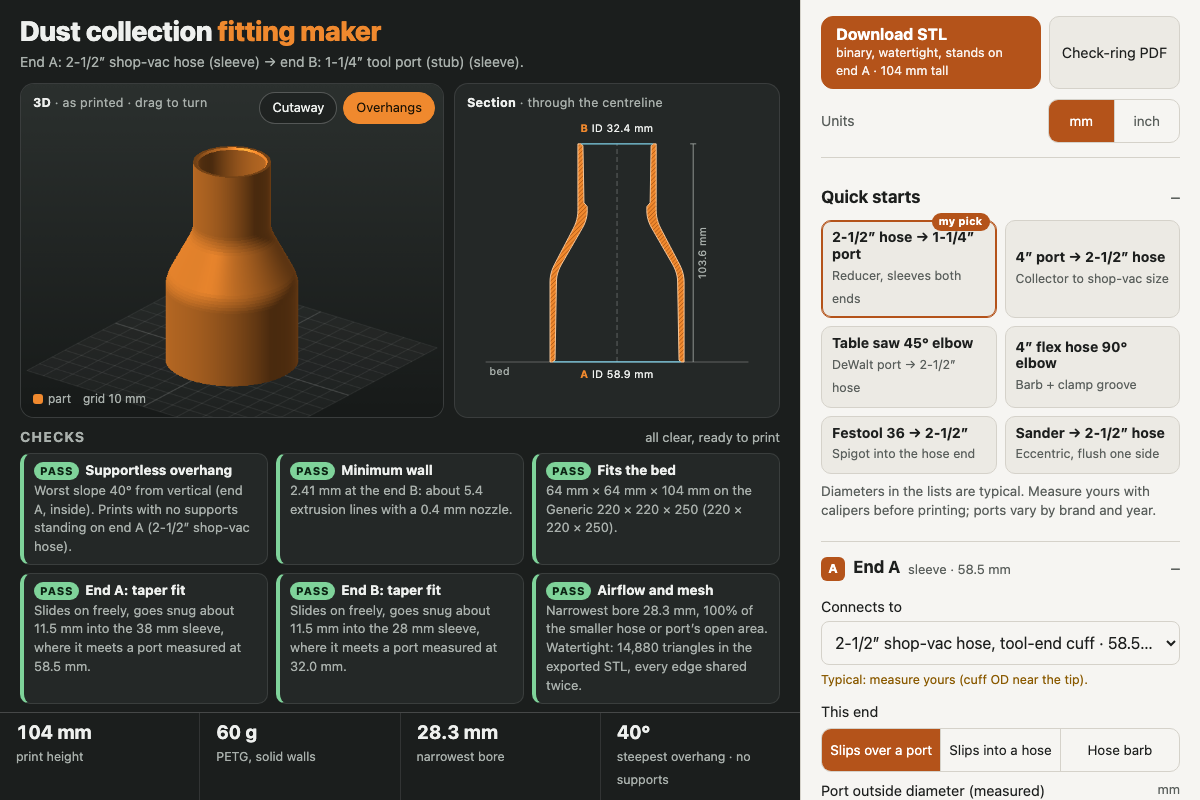Collapse the End A section
The width and height of the screenshot is (1200, 800).
point(1174,569)
